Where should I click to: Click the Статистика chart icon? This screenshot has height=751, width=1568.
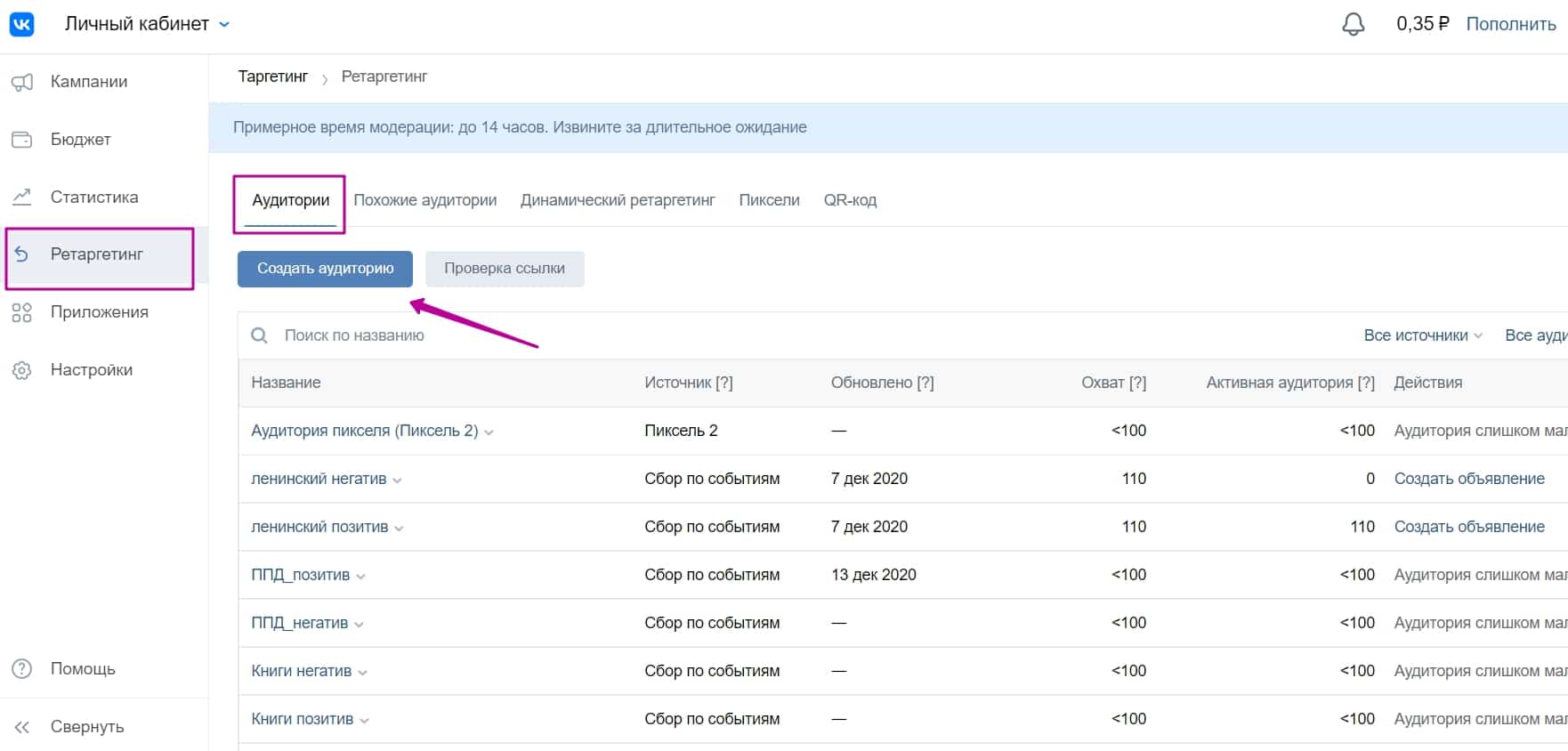22,197
